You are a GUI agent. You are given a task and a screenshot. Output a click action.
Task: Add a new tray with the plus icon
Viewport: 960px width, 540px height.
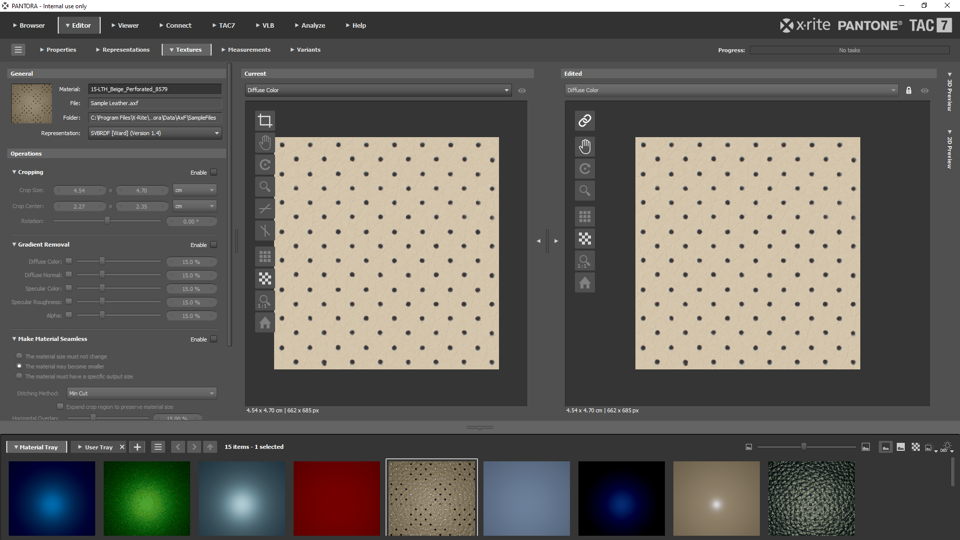[x=137, y=447]
